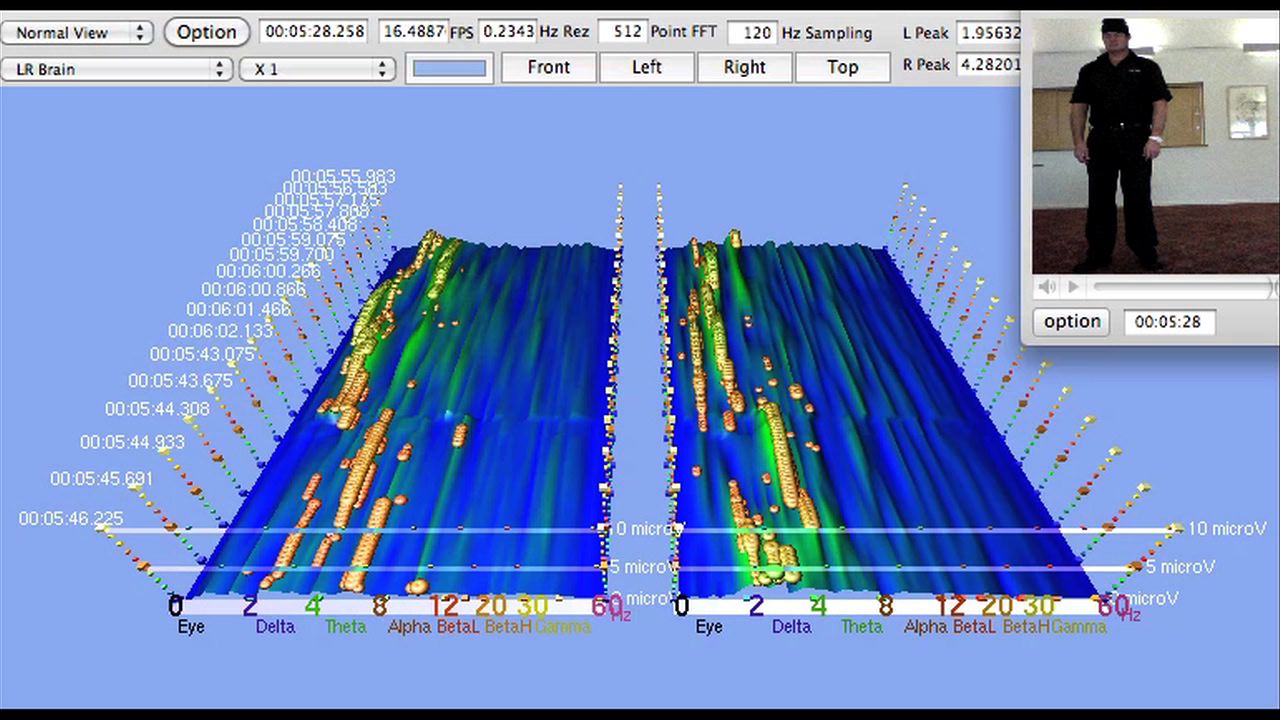The width and height of the screenshot is (1280, 720).
Task: Open the X 1 magnification dropdown
Action: tap(317, 69)
